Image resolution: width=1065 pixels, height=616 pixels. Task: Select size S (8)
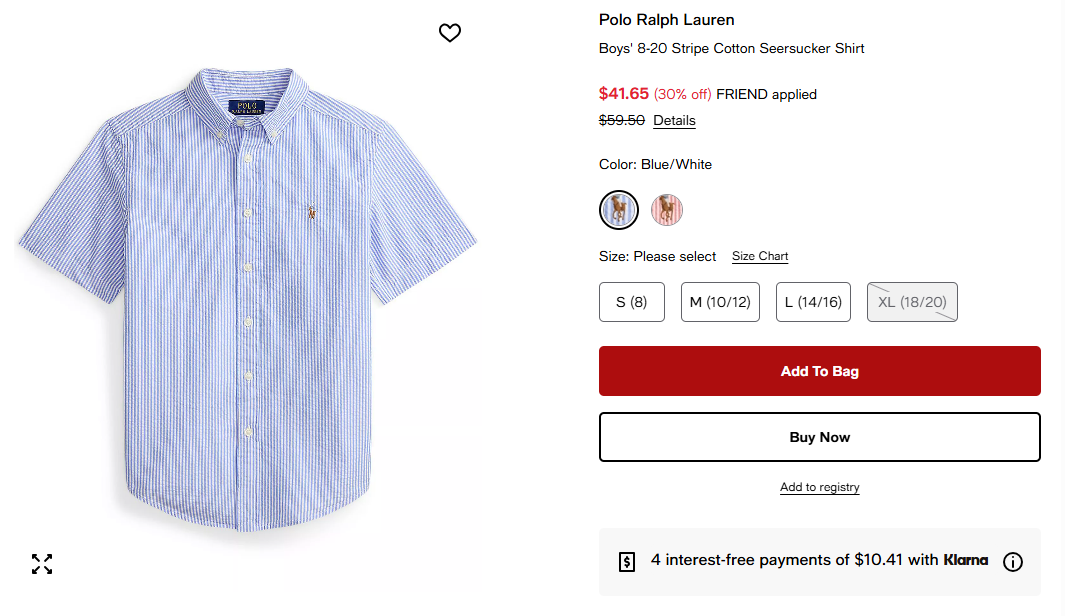(631, 302)
